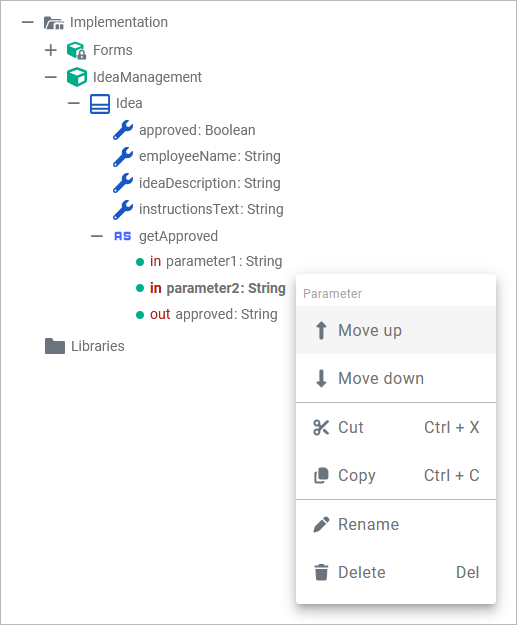Click the AS icon next to getApproved
Viewport: 517px width, 625px height.
pyautogui.click(x=122, y=236)
